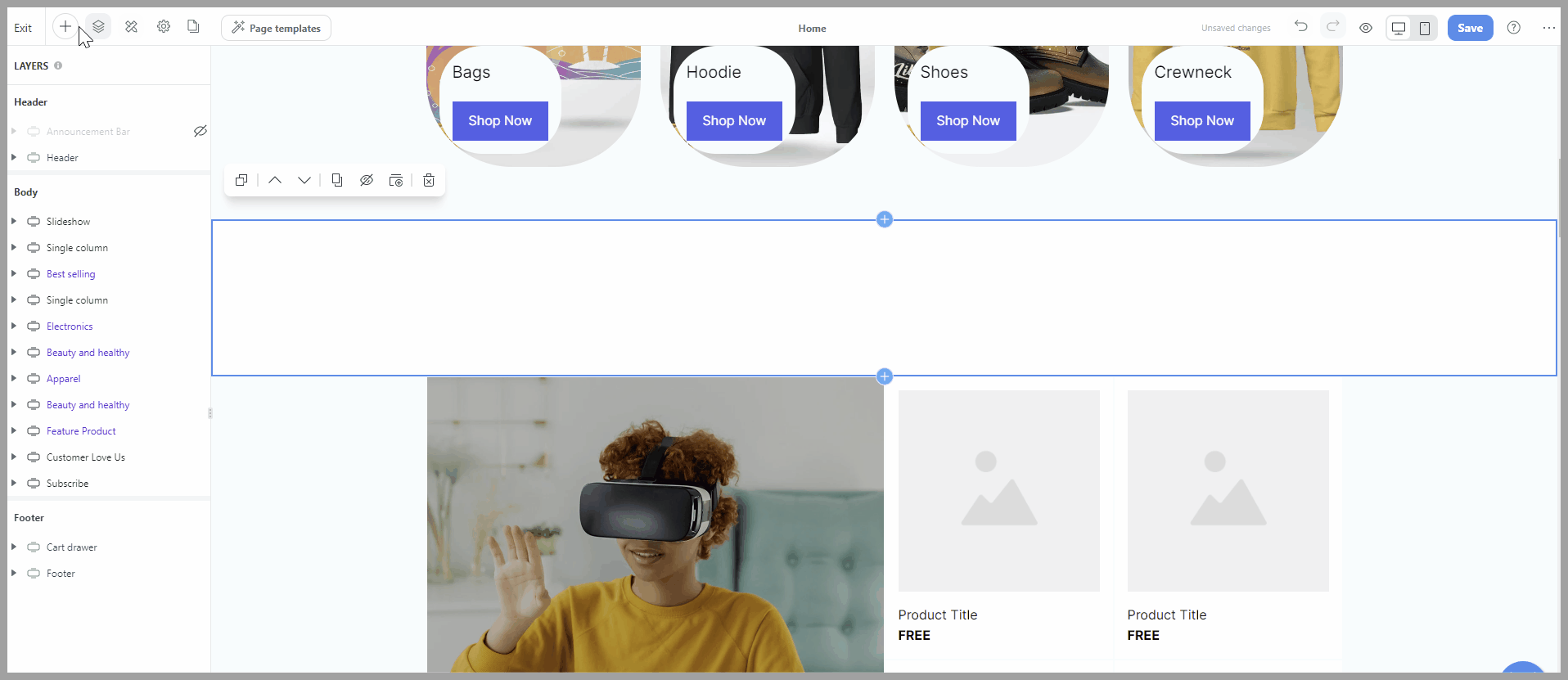1568x680 pixels.
Task: Click the layers panel resize handle
Action: click(210, 413)
